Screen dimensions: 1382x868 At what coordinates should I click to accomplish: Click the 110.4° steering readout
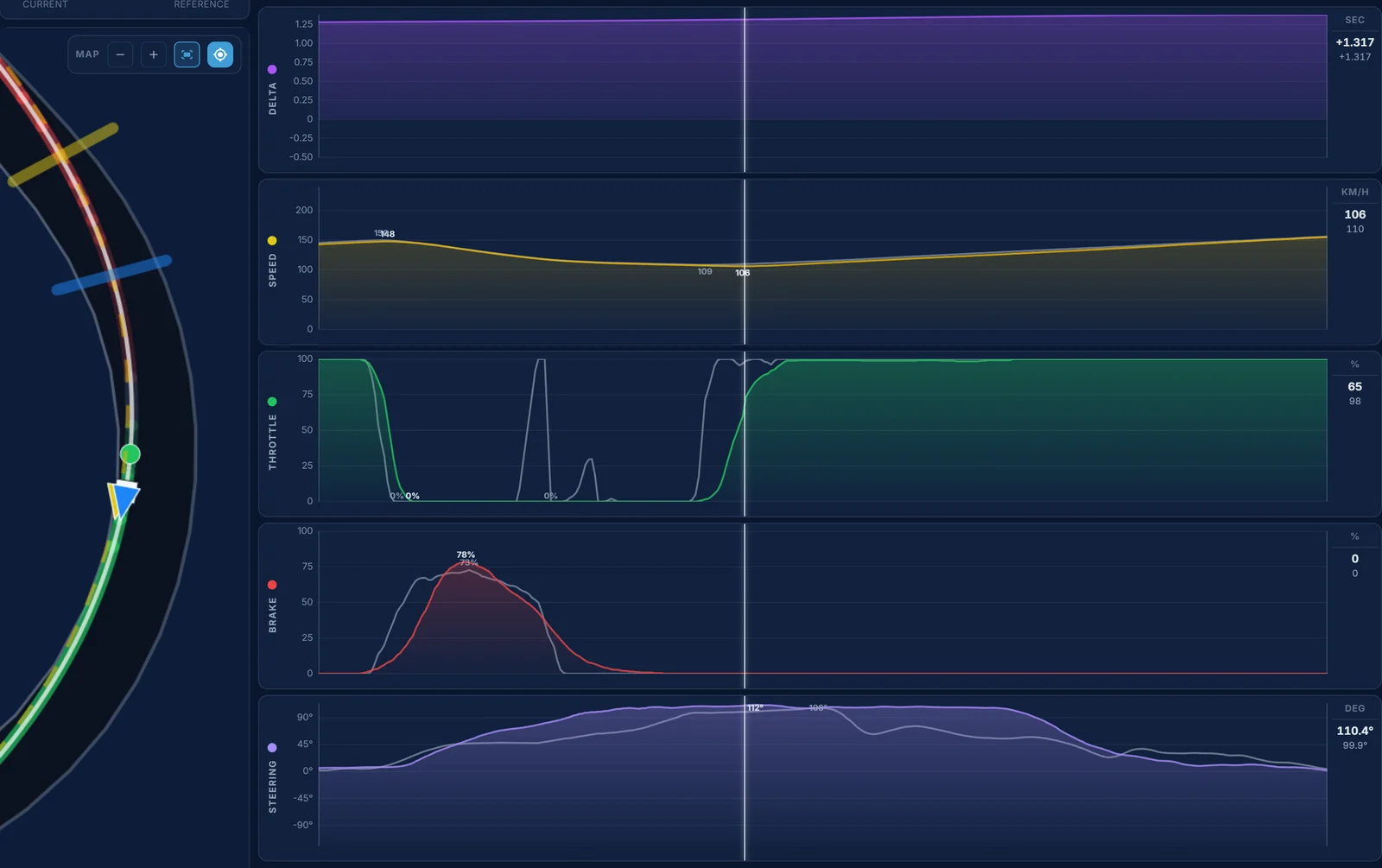1354,731
